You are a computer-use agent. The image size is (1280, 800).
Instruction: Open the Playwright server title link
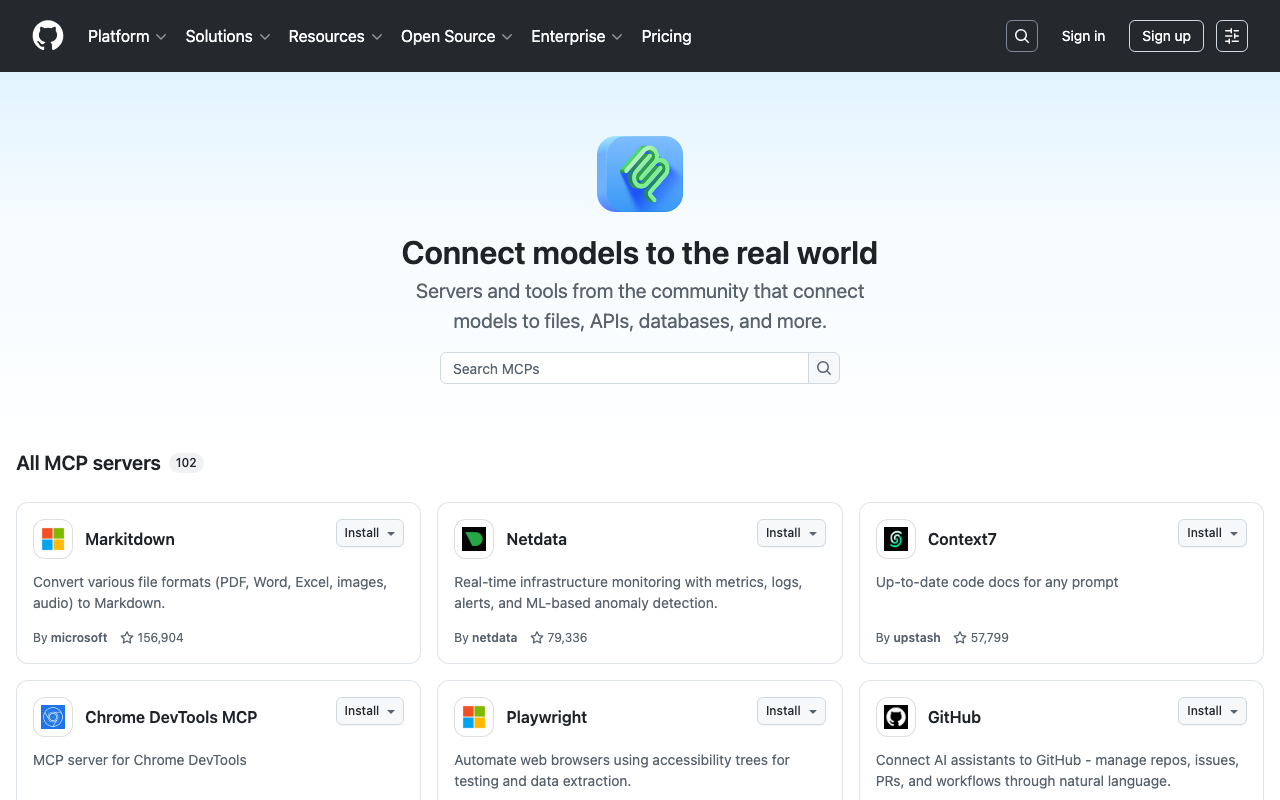pyautogui.click(x=547, y=717)
